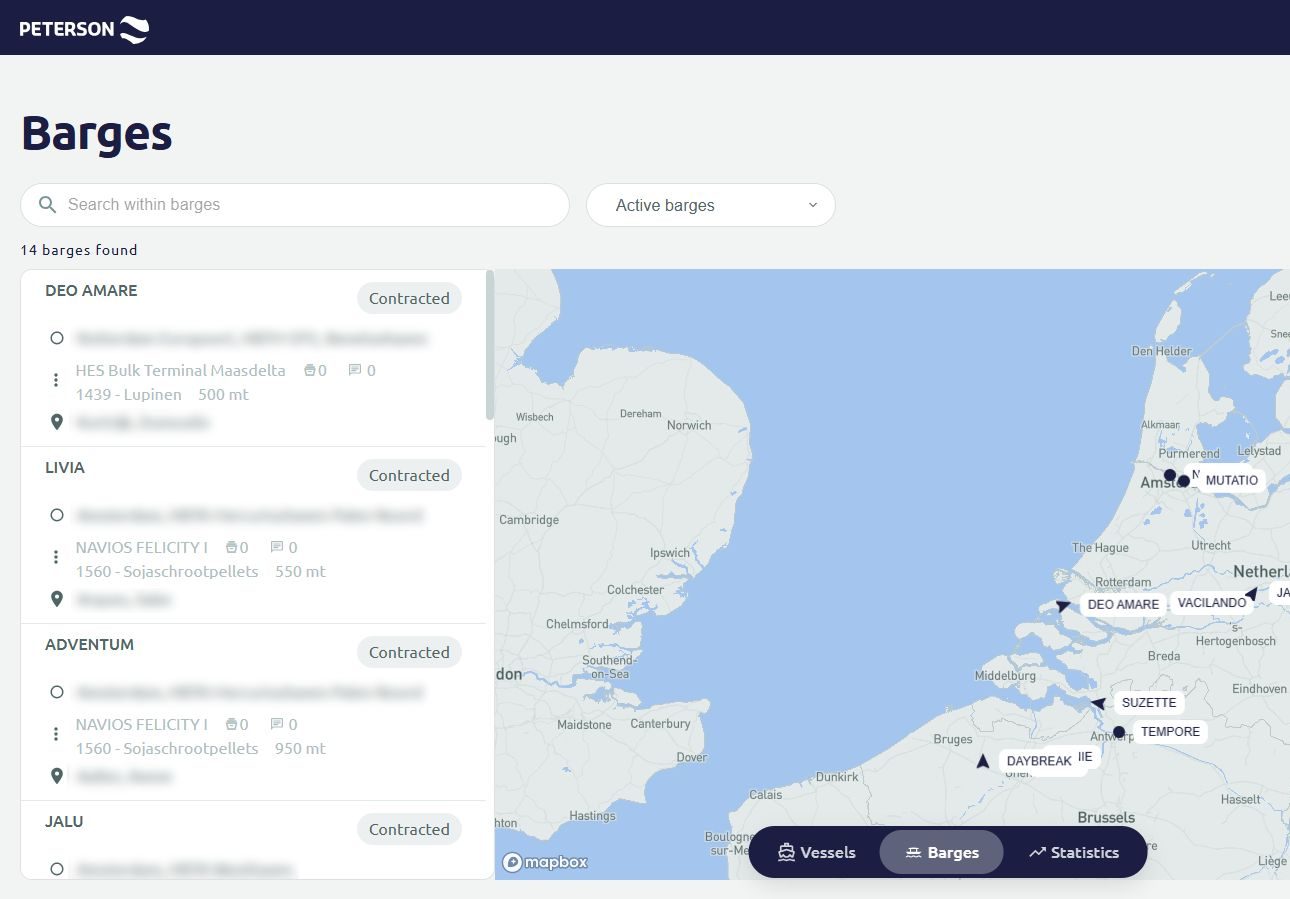Click the DAYBREAK barge arrow marker
Viewport: 1290px width, 899px height.
[983, 762]
